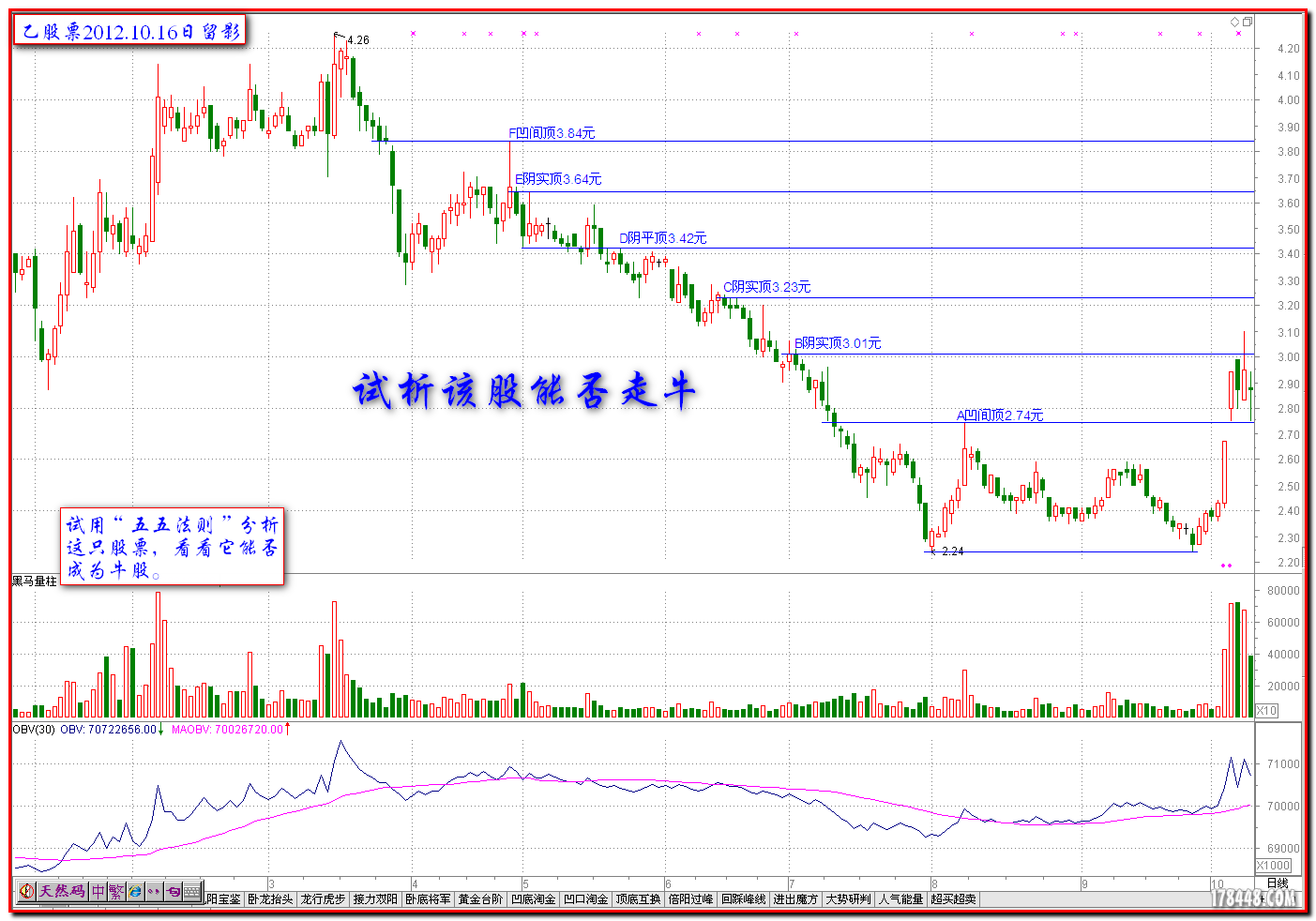Click the 天然码 input method name button
The height and width of the screenshot is (921, 1316).
click(x=62, y=891)
